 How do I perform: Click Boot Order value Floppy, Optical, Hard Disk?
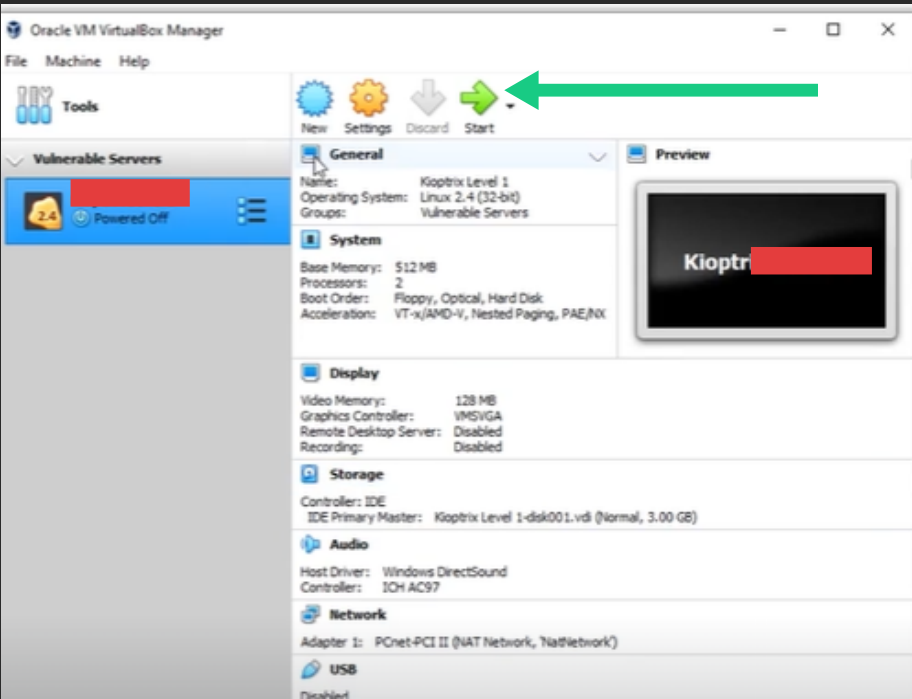[x=468, y=298]
